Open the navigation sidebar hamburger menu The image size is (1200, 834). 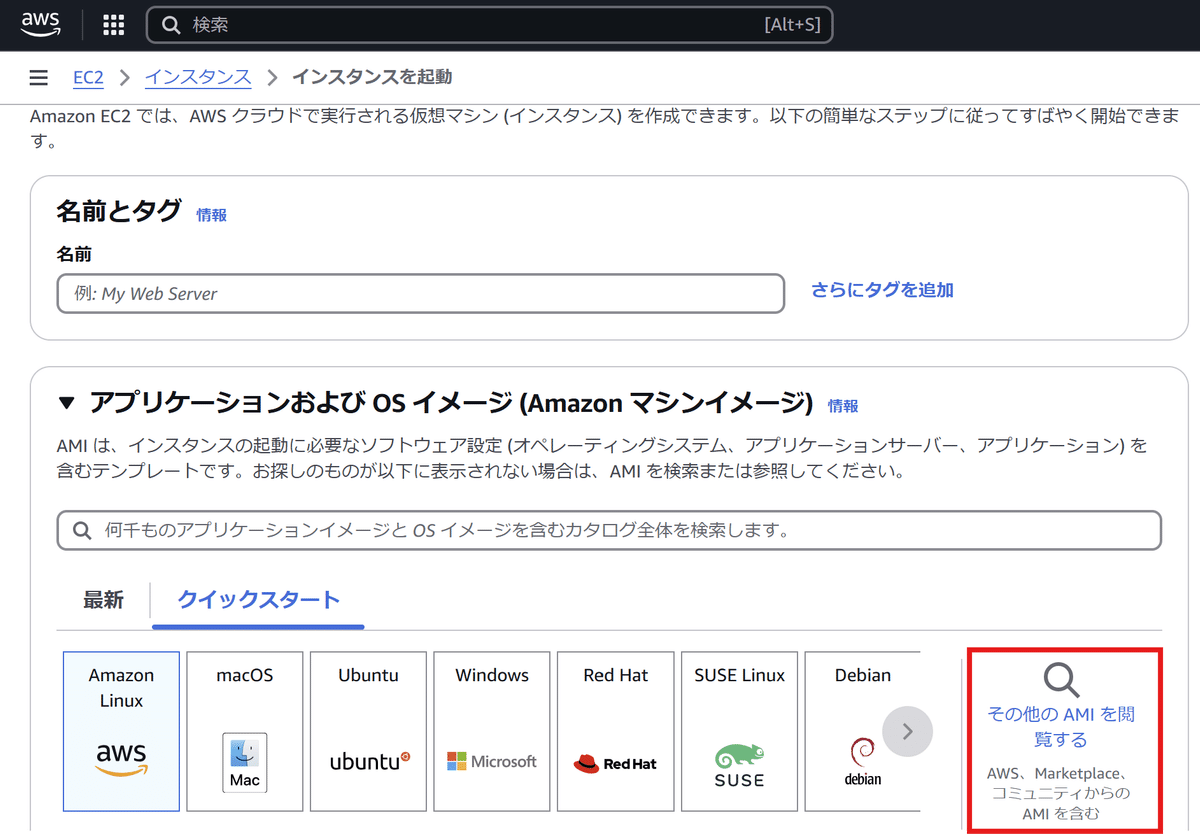click(x=38, y=77)
